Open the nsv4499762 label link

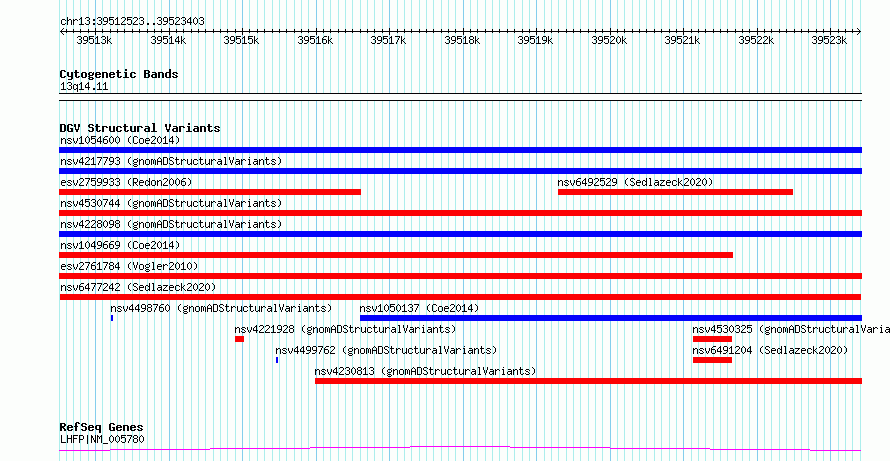point(386,350)
